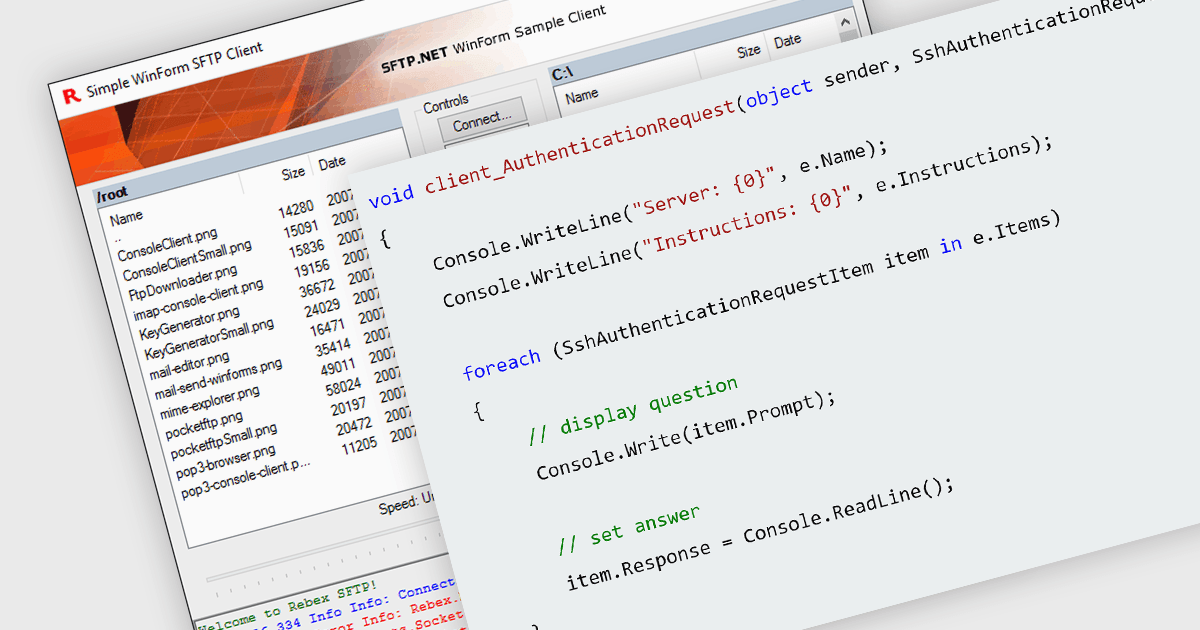Select KeyGenerator.png file
Image resolution: width=1200 pixels, height=630 pixels.
(190, 323)
